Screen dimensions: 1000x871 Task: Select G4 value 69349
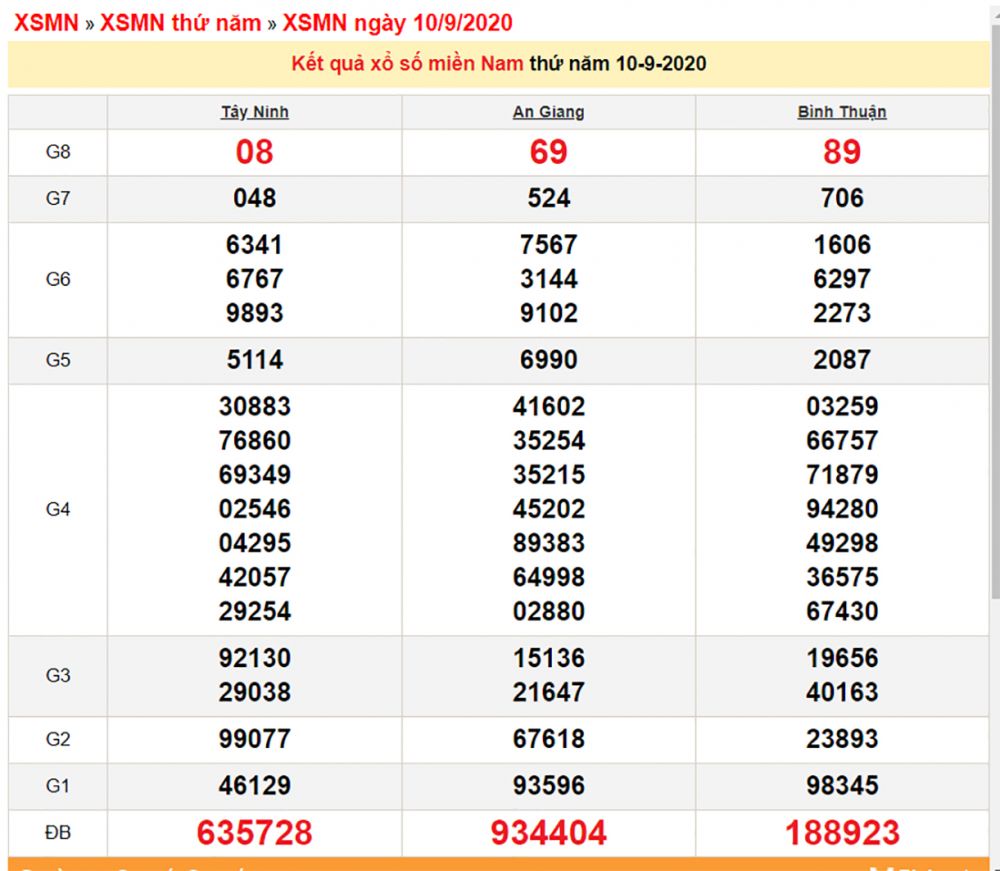pyautogui.click(x=254, y=475)
